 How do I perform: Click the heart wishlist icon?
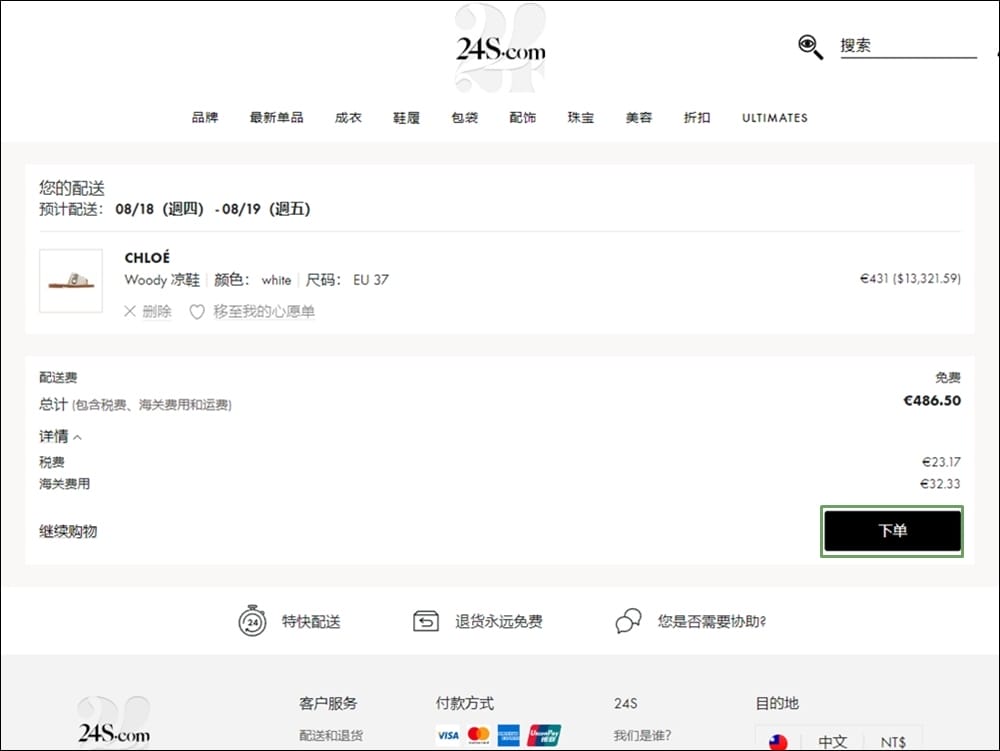pos(196,312)
